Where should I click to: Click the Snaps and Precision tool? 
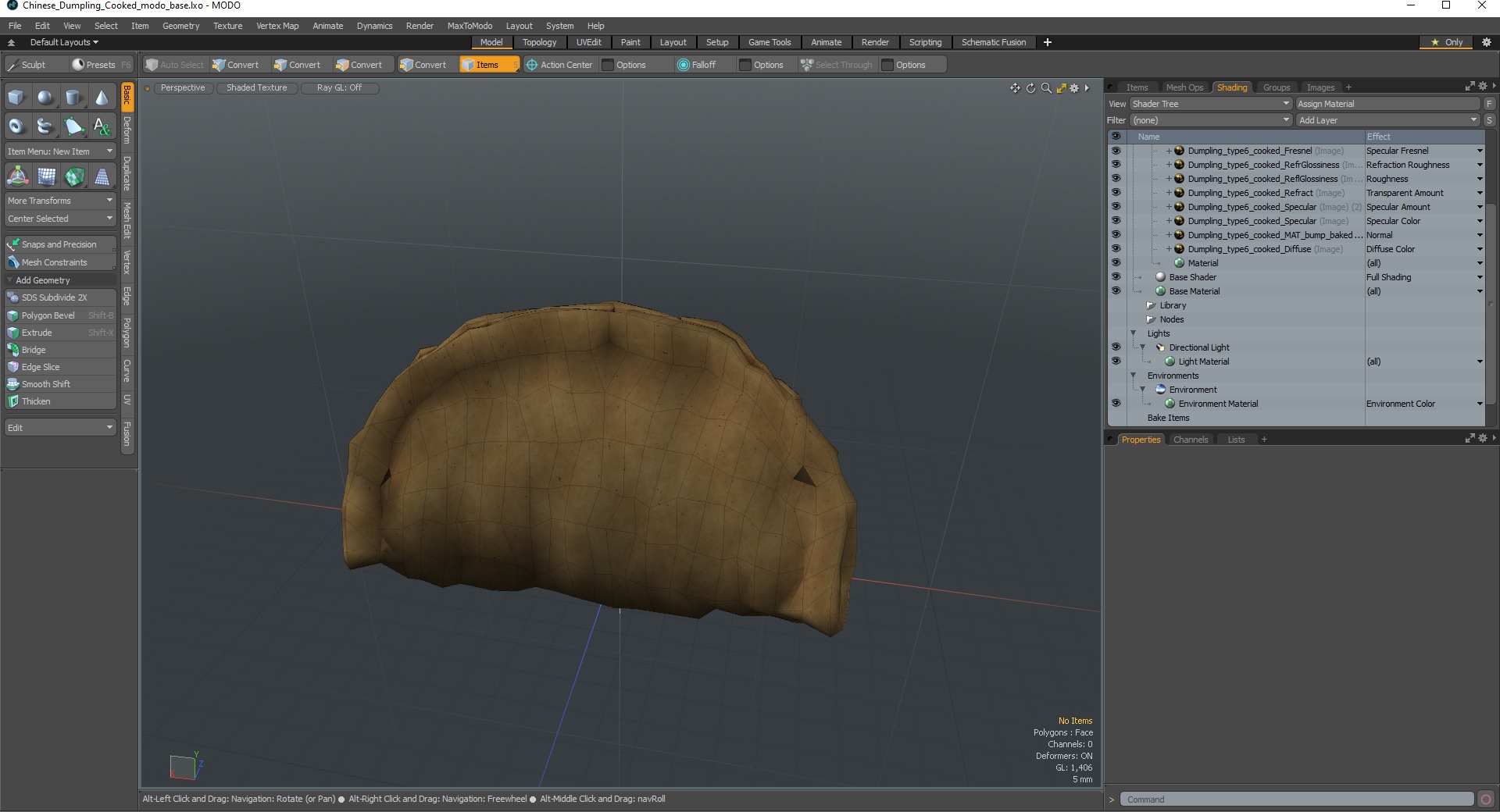[x=60, y=244]
